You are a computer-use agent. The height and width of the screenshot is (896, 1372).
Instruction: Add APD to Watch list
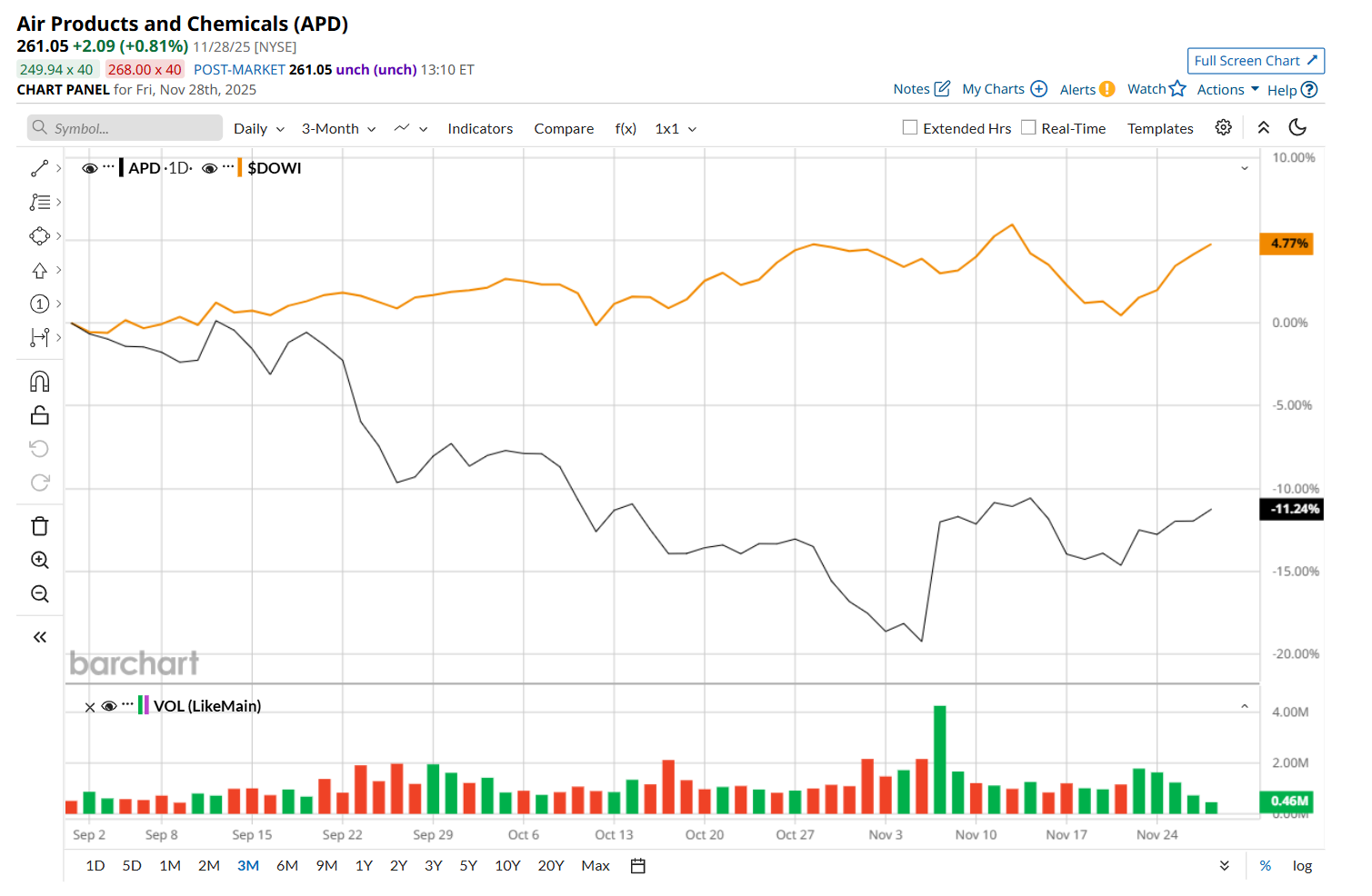point(1157,89)
